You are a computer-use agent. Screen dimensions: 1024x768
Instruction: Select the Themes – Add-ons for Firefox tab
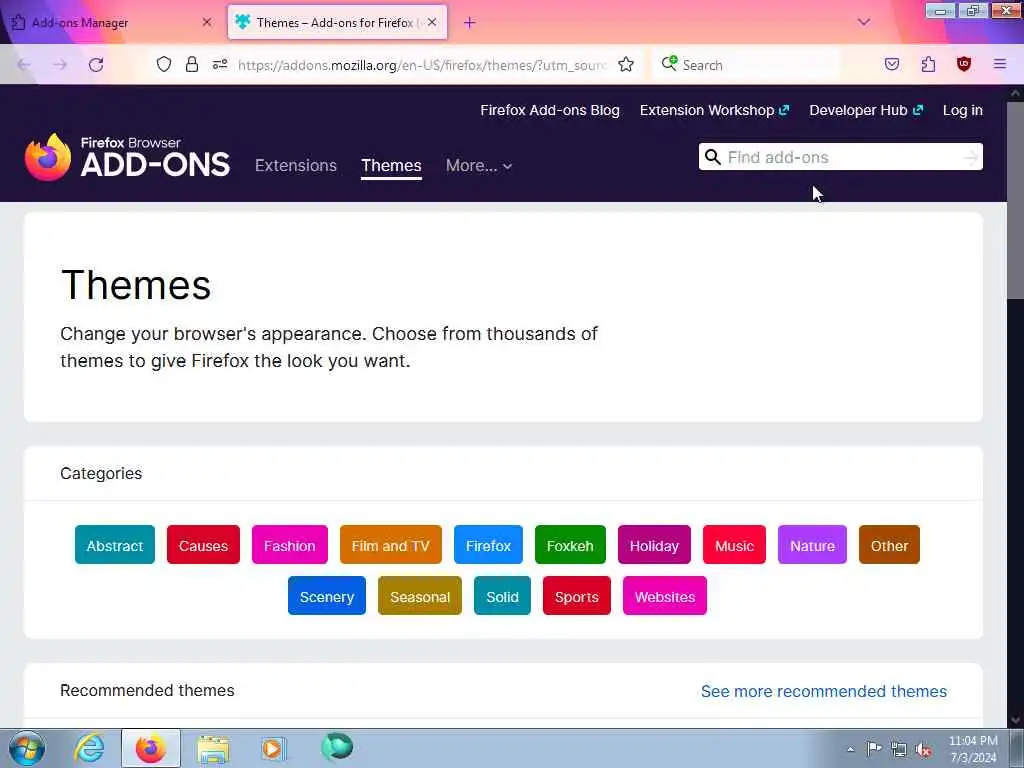(x=337, y=22)
